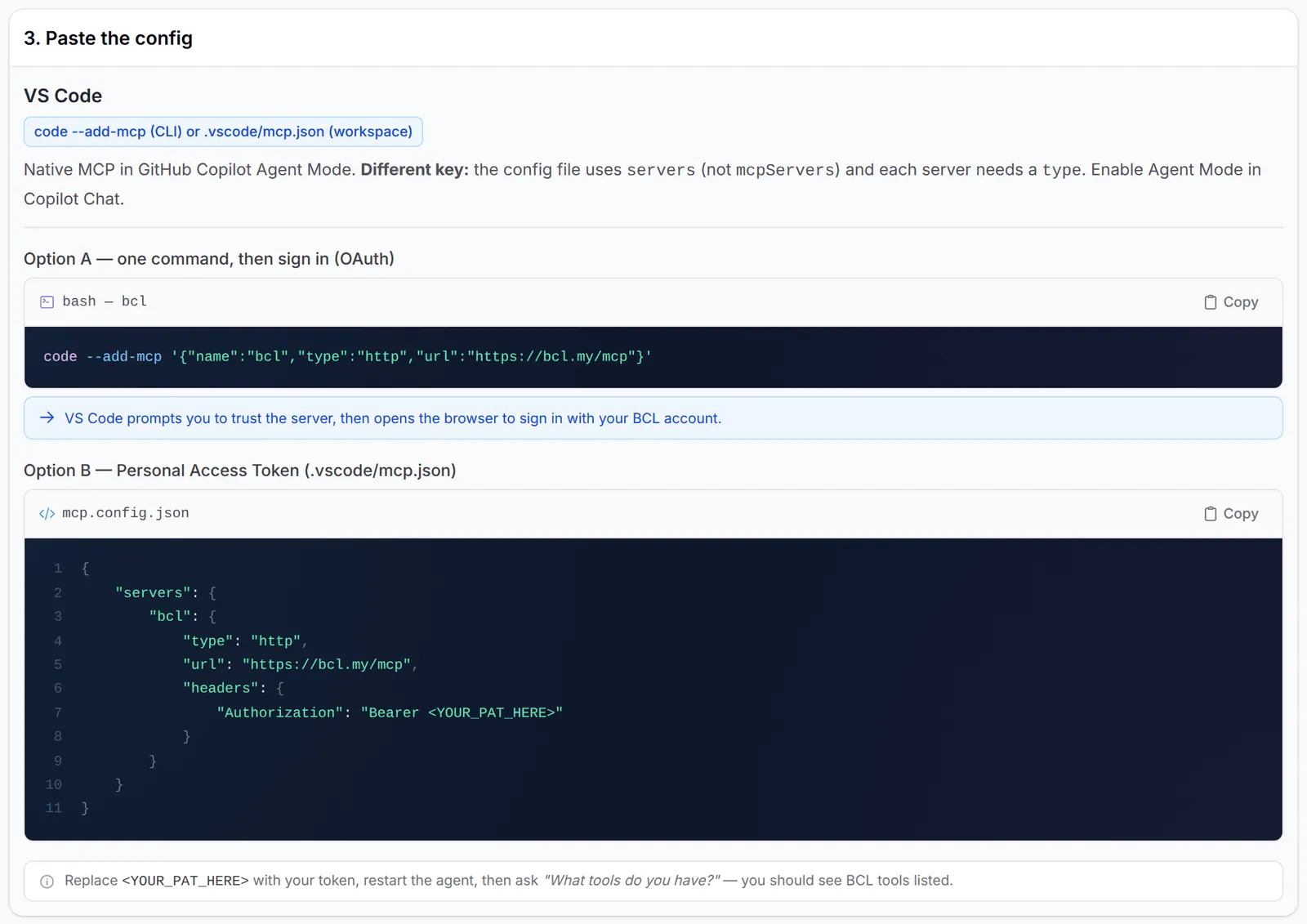Screen dimensions: 1307x924
Task: Click the 'What tools do you have?' italic text
Action: 632,881
